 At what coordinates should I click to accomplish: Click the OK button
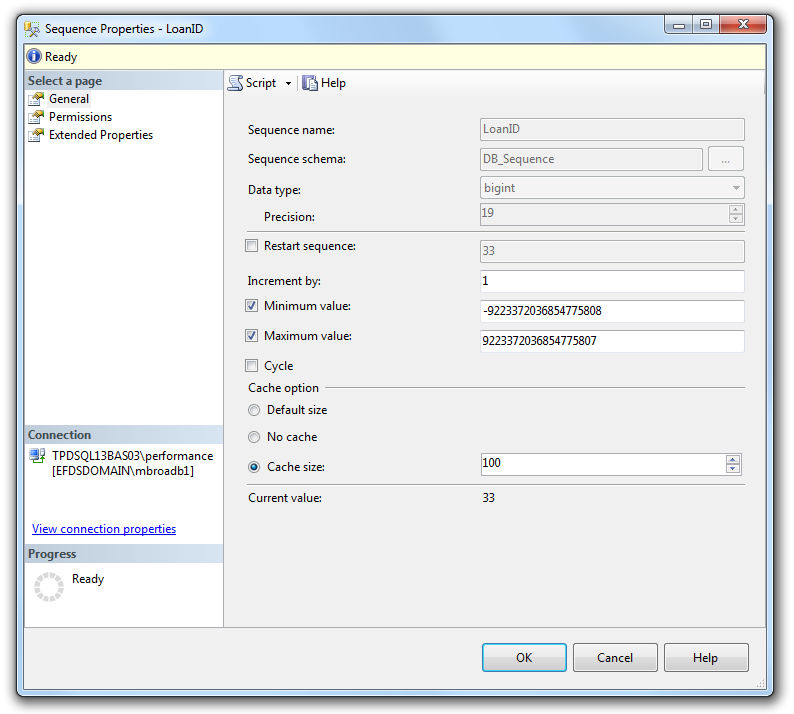click(x=524, y=658)
